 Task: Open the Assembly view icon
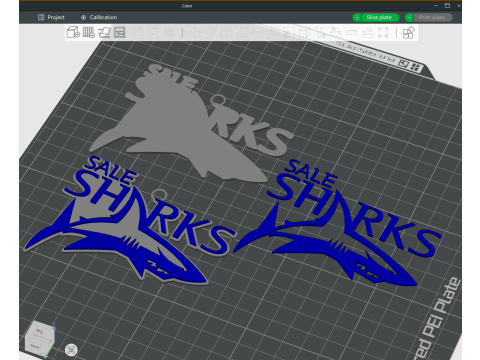[x=409, y=32]
